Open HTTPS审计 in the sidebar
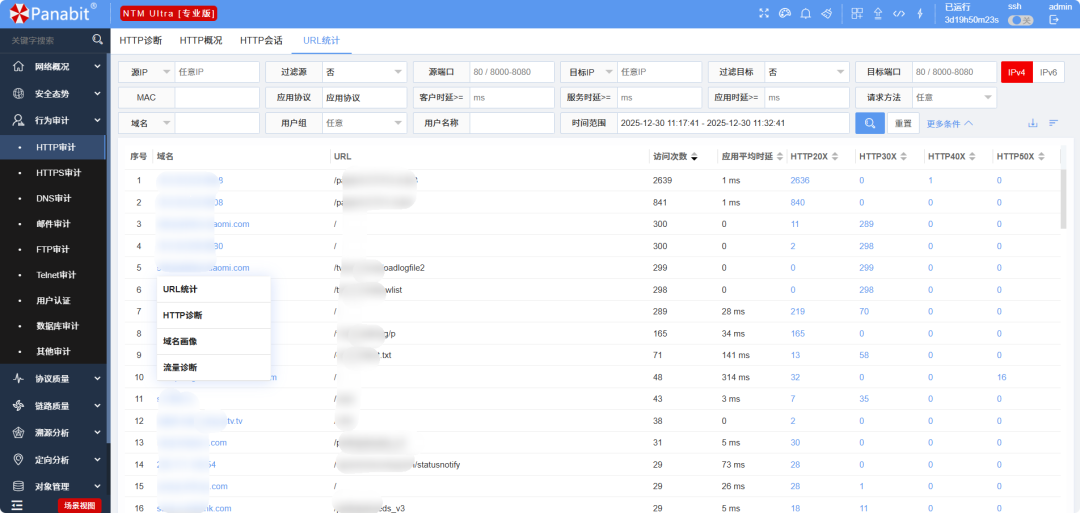 [54, 173]
